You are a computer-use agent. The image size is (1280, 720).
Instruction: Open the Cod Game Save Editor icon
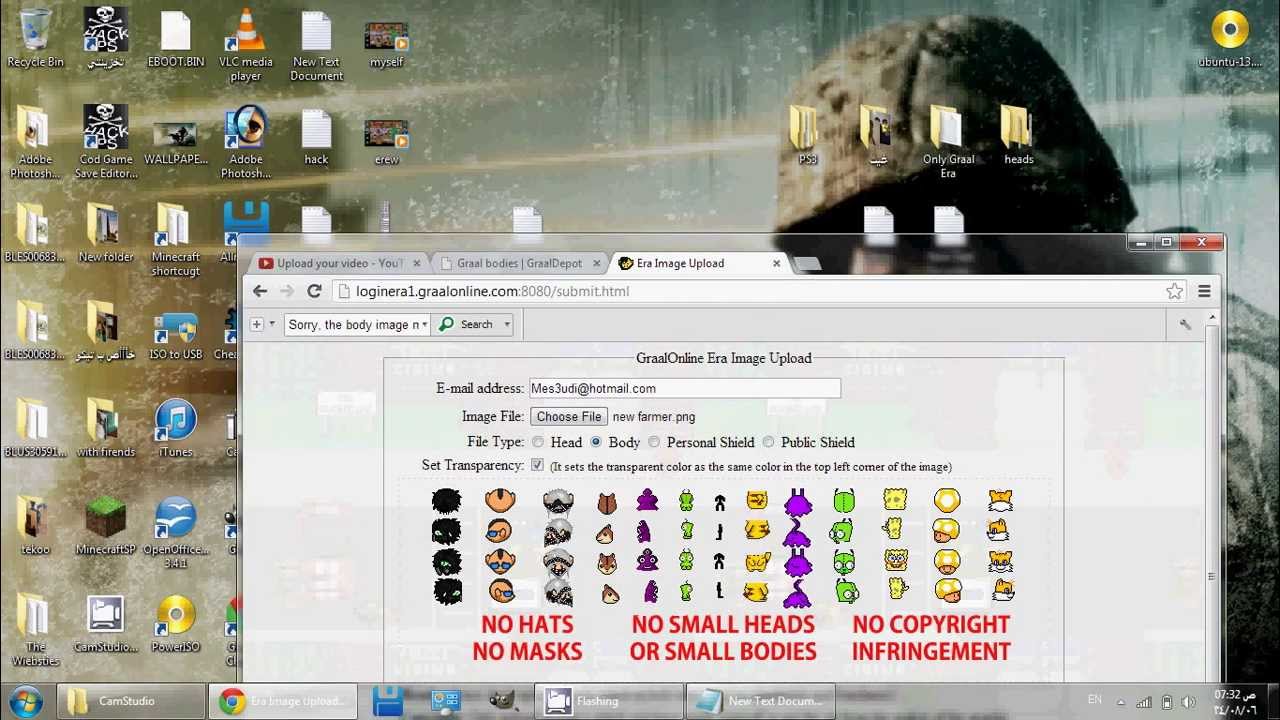point(105,142)
